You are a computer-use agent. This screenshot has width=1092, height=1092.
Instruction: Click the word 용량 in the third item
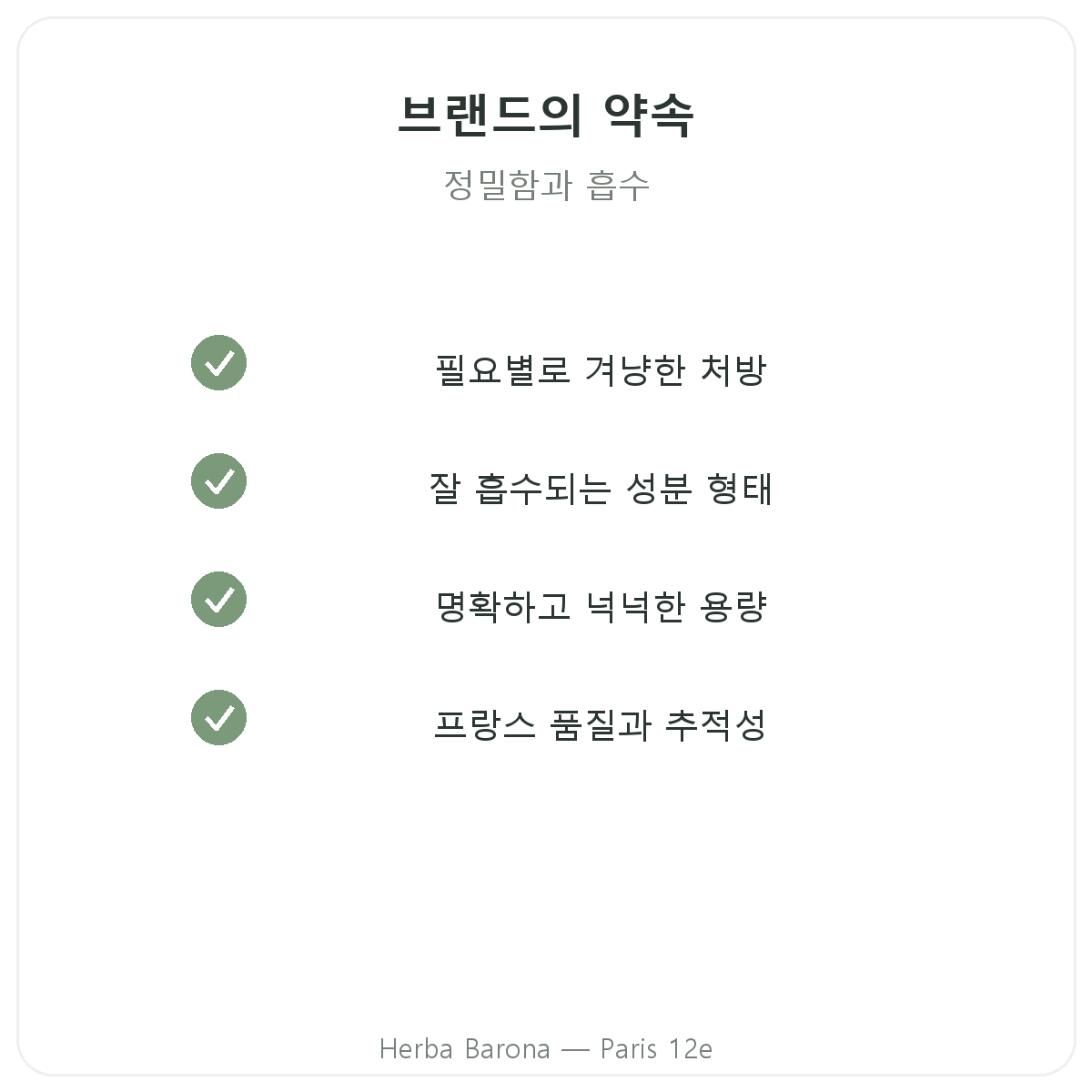tap(733, 606)
